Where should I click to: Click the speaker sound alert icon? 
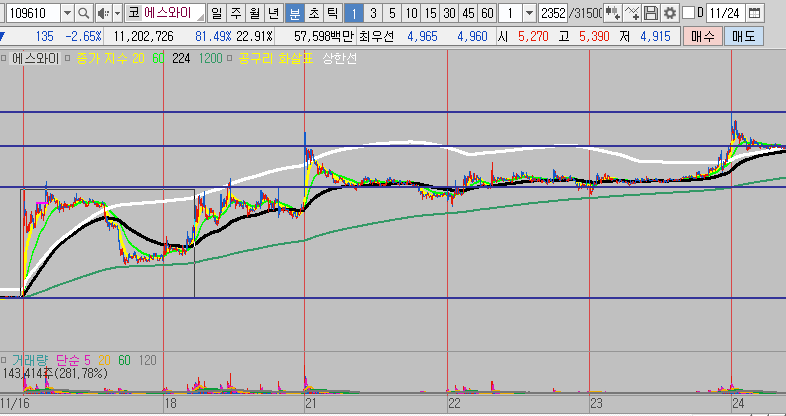pos(103,13)
